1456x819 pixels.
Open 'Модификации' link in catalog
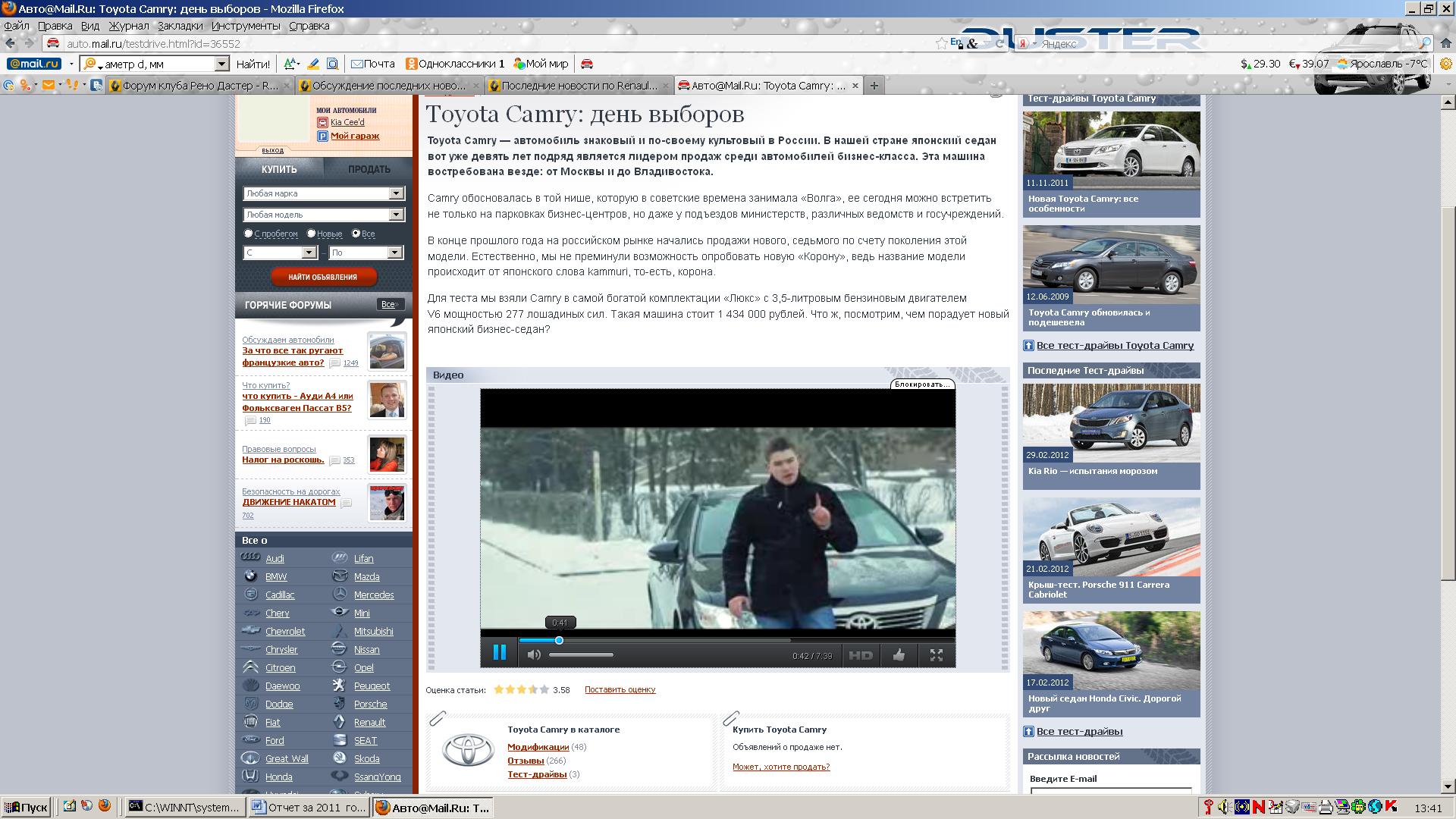(x=538, y=747)
